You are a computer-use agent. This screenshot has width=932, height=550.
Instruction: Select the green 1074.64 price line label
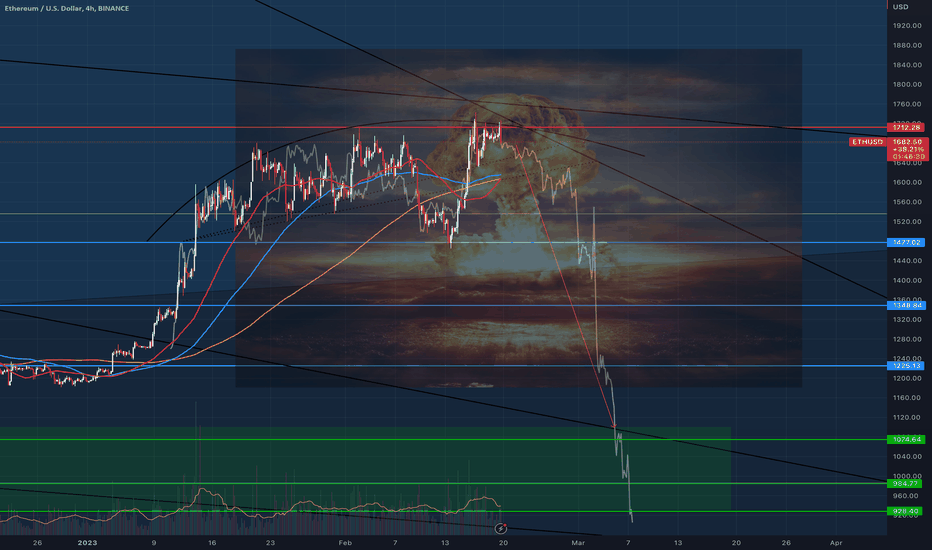pyautogui.click(x=906, y=439)
